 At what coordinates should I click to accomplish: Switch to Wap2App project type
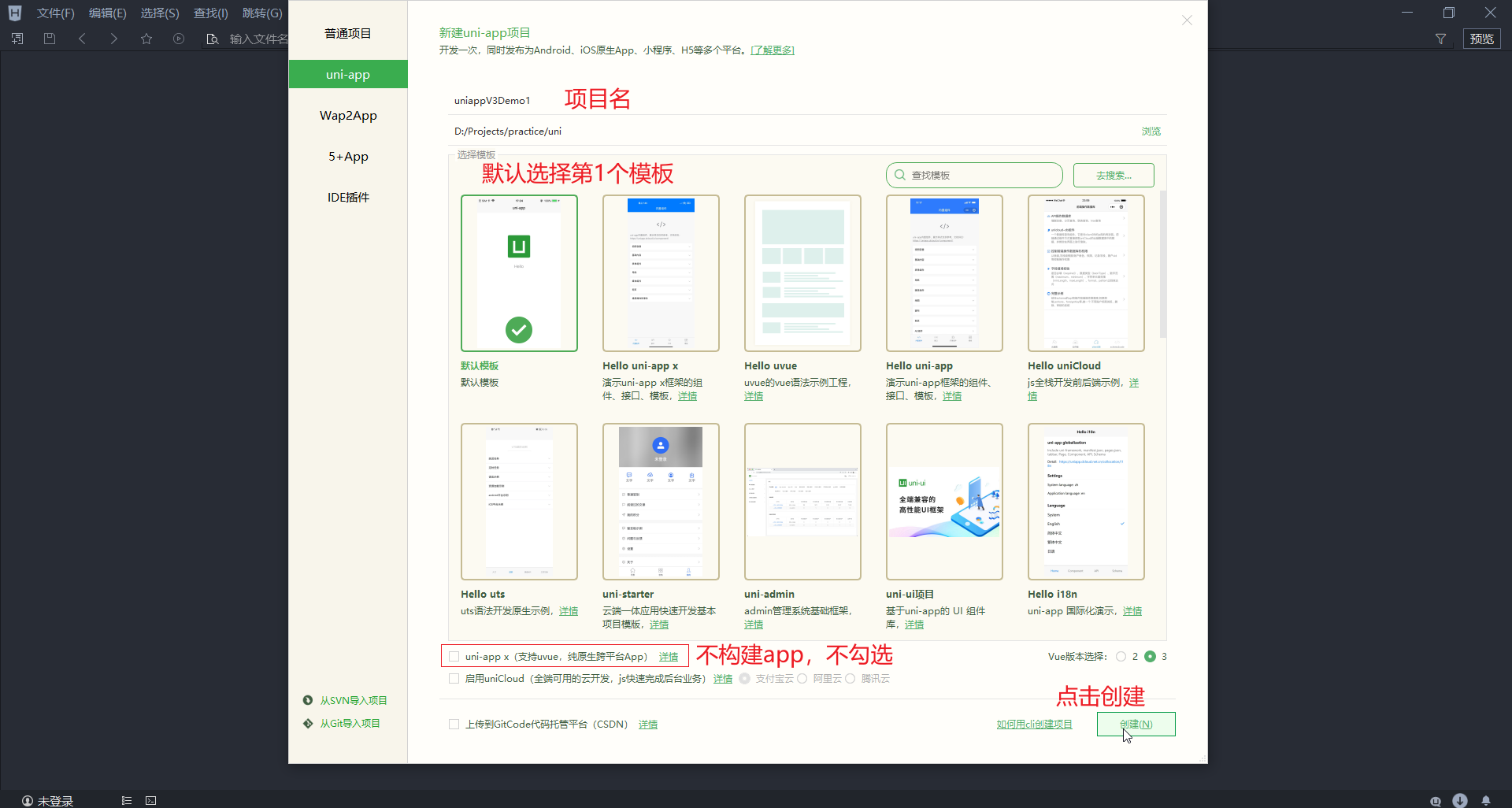click(x=348, y=115)
